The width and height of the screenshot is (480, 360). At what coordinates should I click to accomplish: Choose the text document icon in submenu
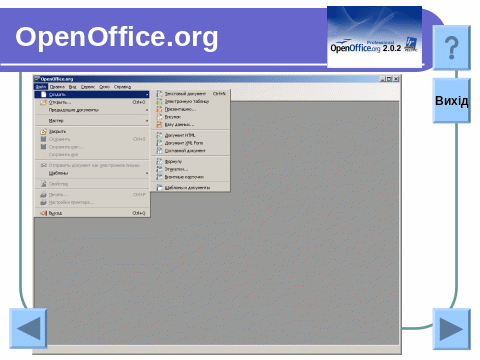coord(159,94)
